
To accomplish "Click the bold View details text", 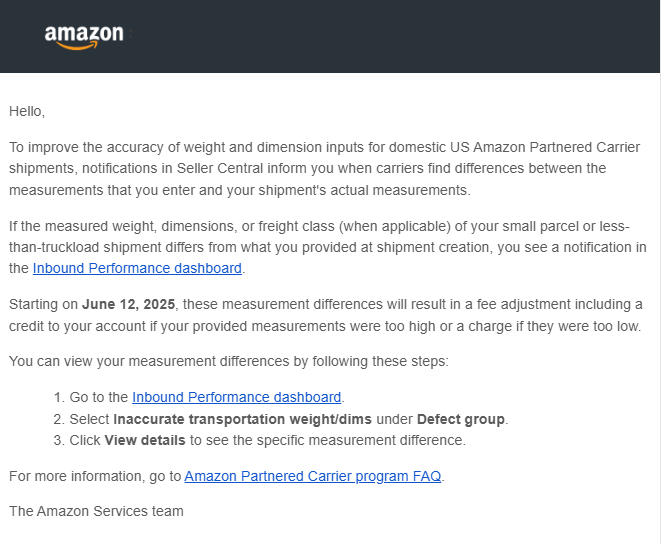I will 145,440.
